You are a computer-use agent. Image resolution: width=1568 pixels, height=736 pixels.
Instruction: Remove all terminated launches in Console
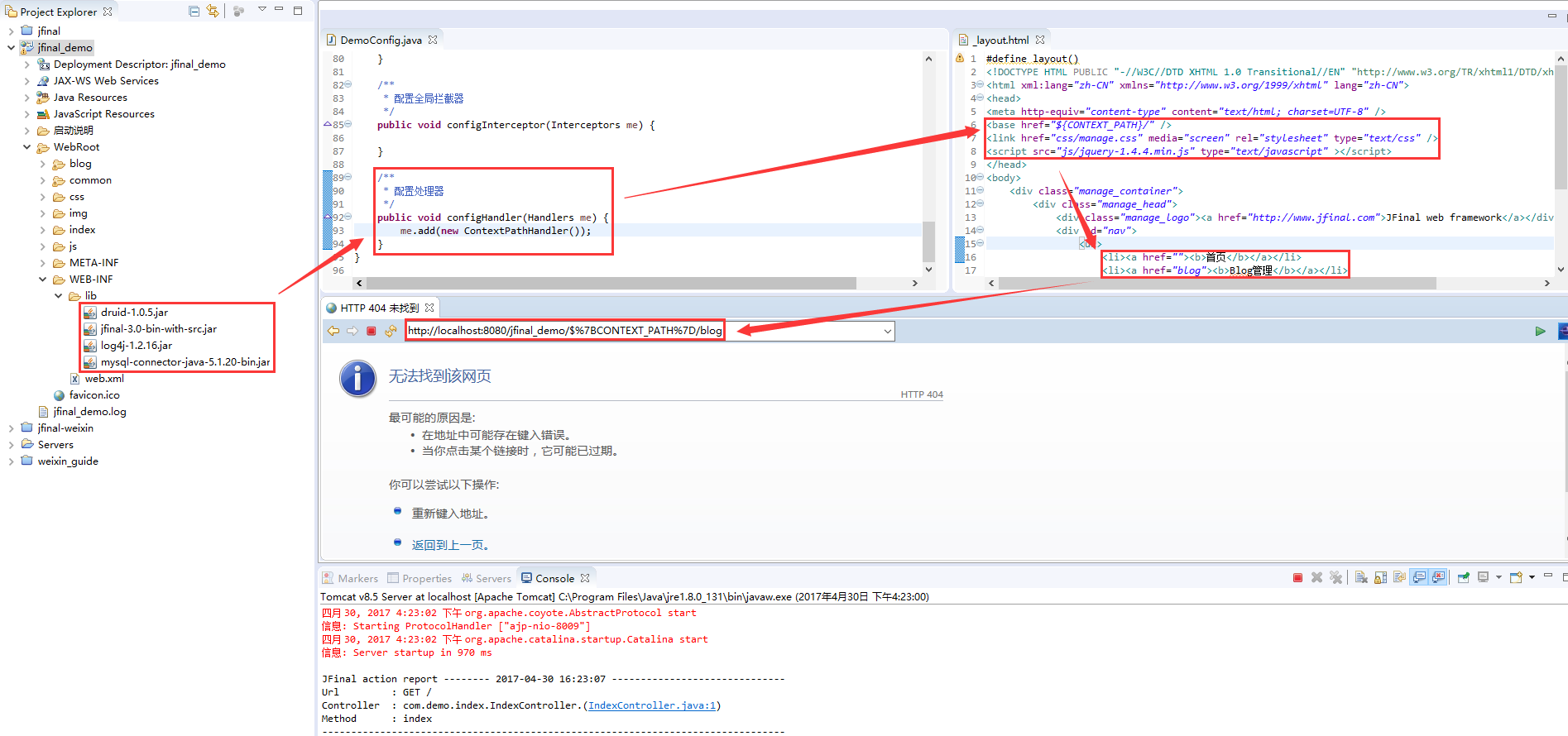(x=1335, y=577)
